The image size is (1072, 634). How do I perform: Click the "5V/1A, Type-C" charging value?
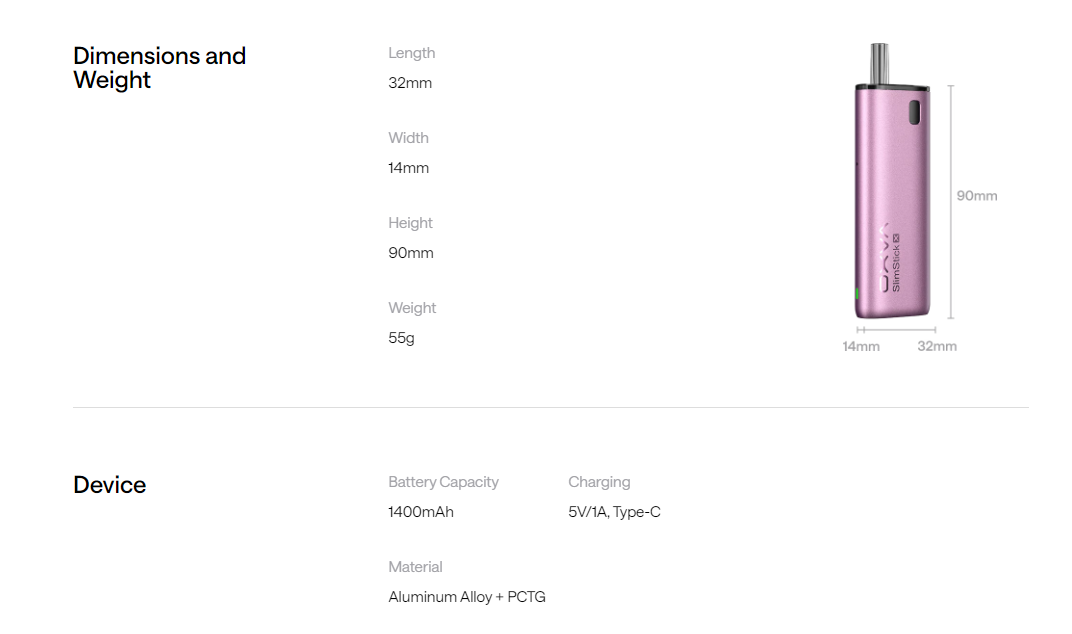[x=614, y=512]
